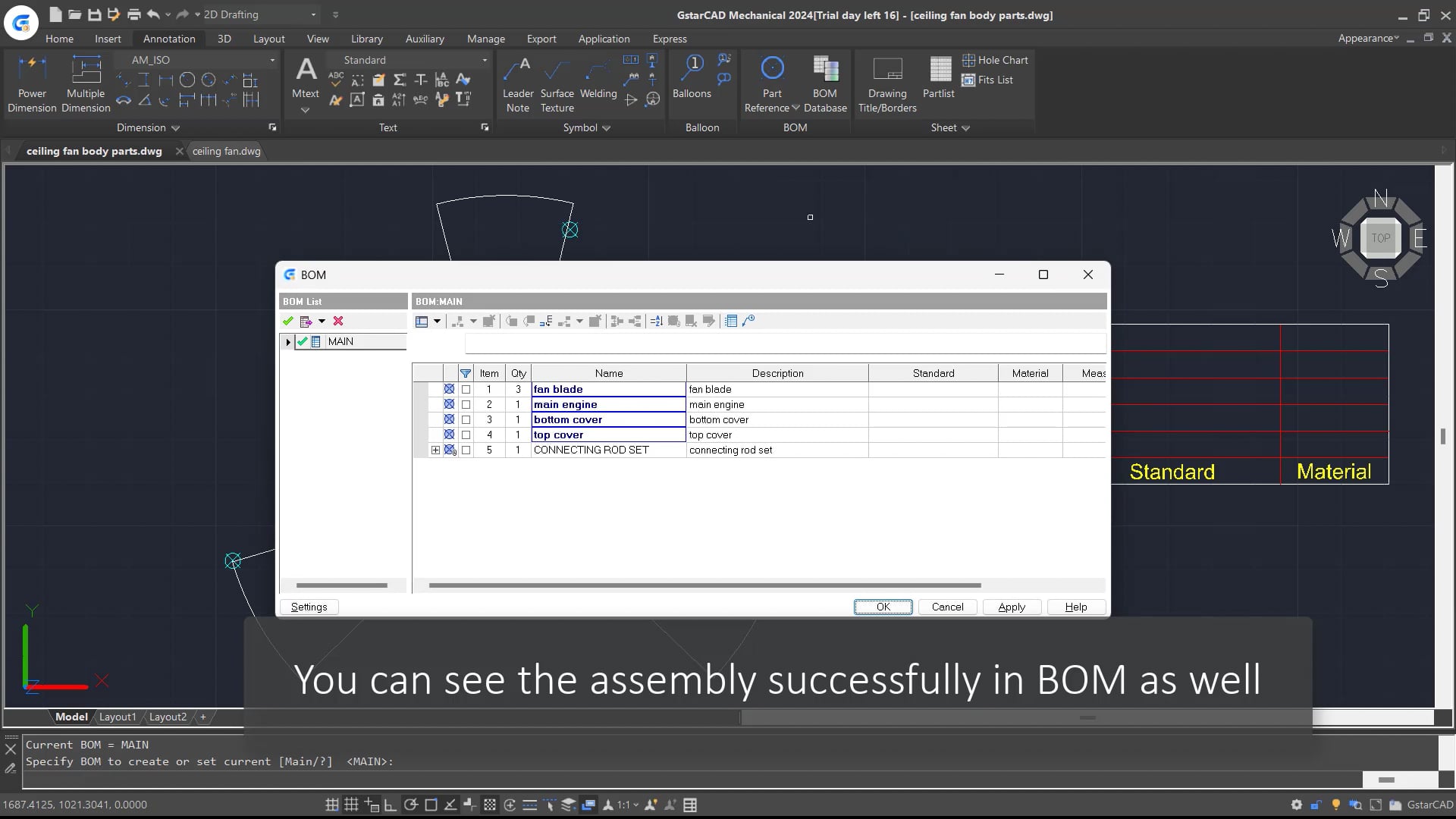The image size is (1456, 819).
Task: Check the checkbox for CONNECTING ROD SET row
Action: (466, 450)
